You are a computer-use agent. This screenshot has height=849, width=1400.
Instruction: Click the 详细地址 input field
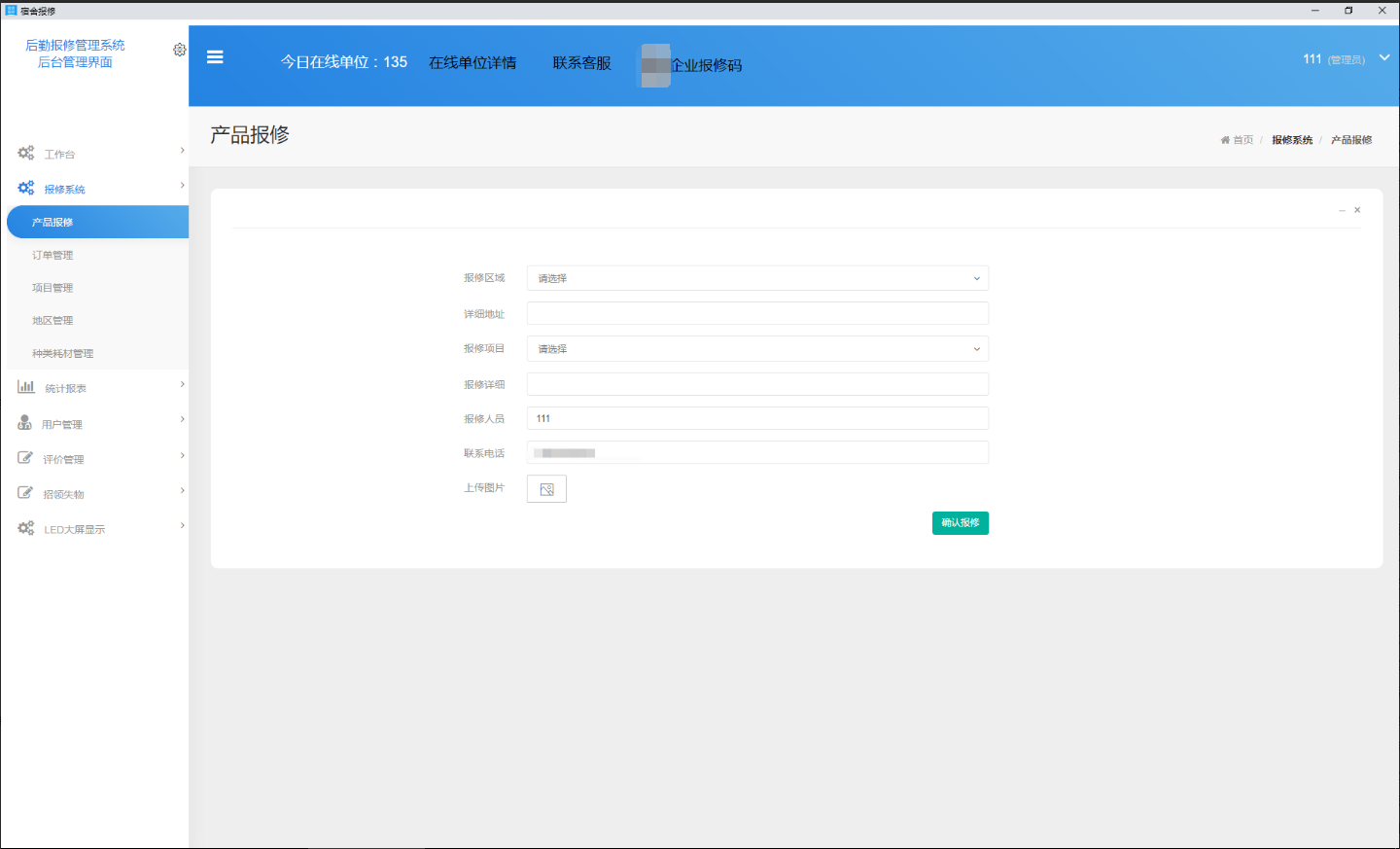(757, 313)
